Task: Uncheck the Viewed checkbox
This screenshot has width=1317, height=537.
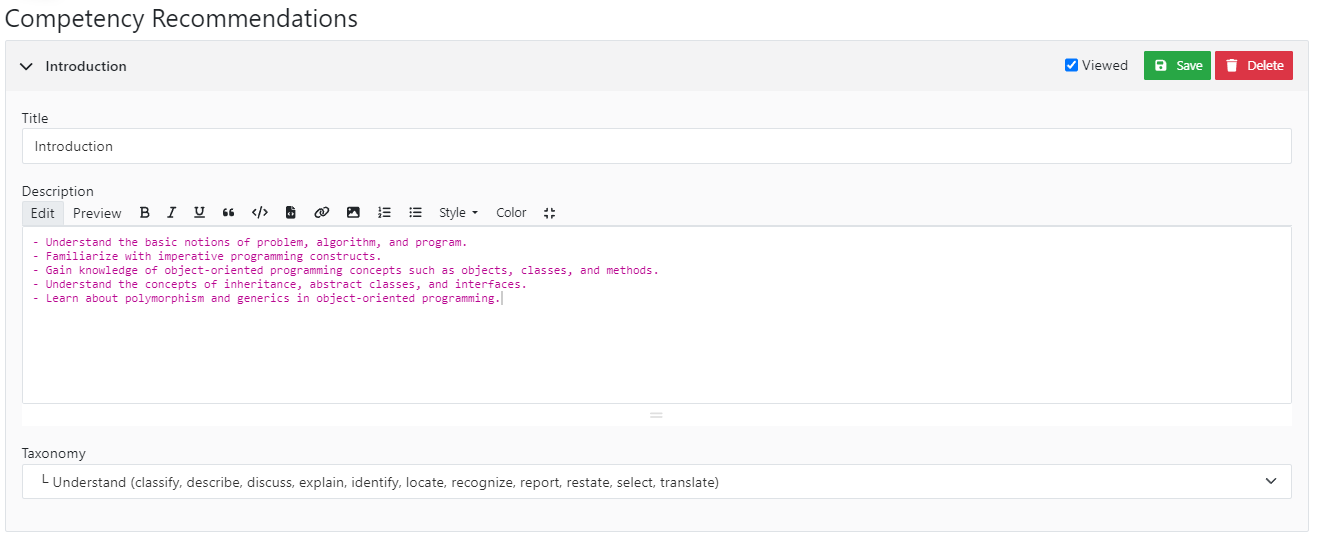Action: coord(1072,66)
